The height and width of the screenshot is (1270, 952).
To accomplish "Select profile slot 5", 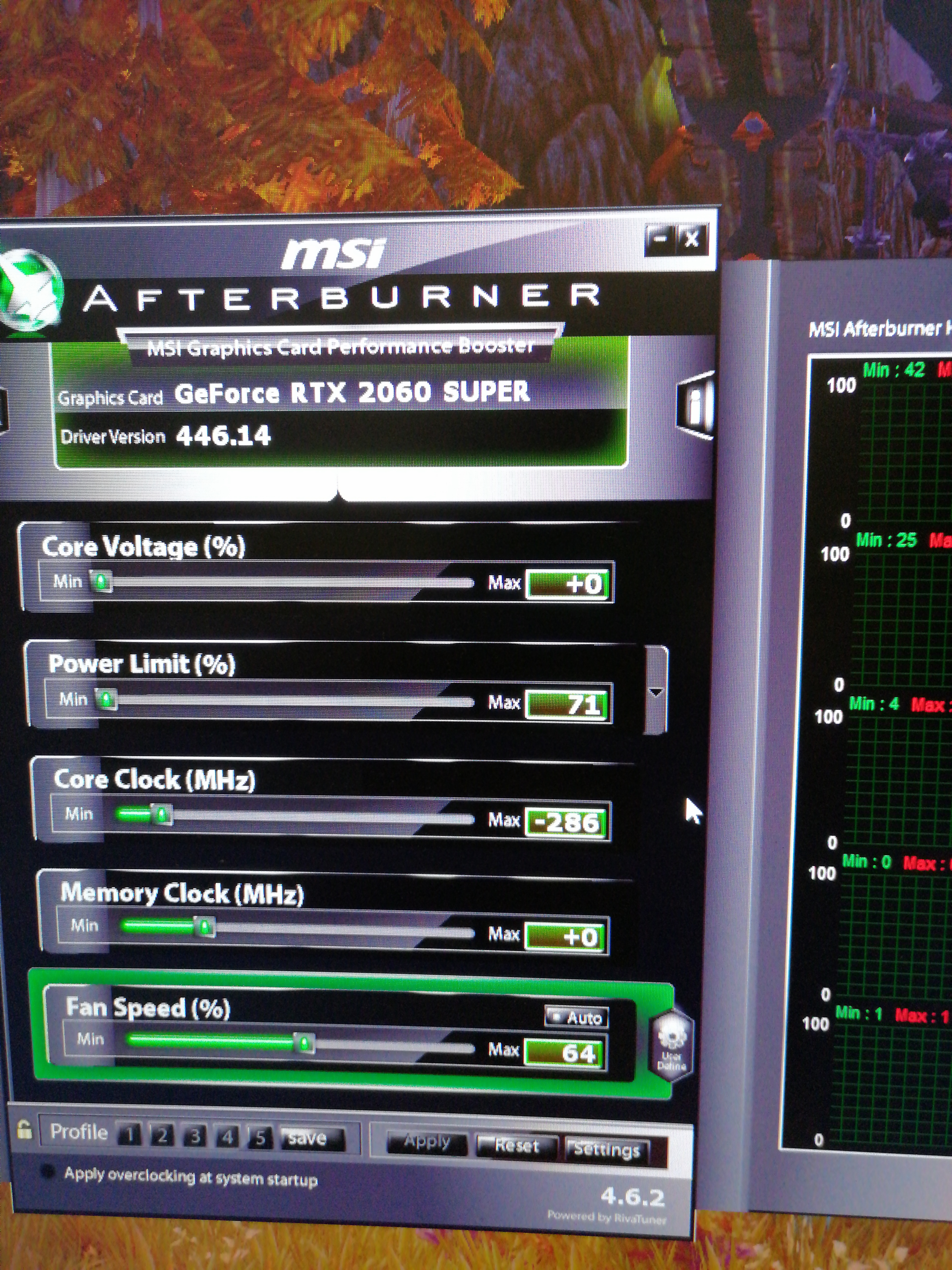I will (x=260, y=1138).
